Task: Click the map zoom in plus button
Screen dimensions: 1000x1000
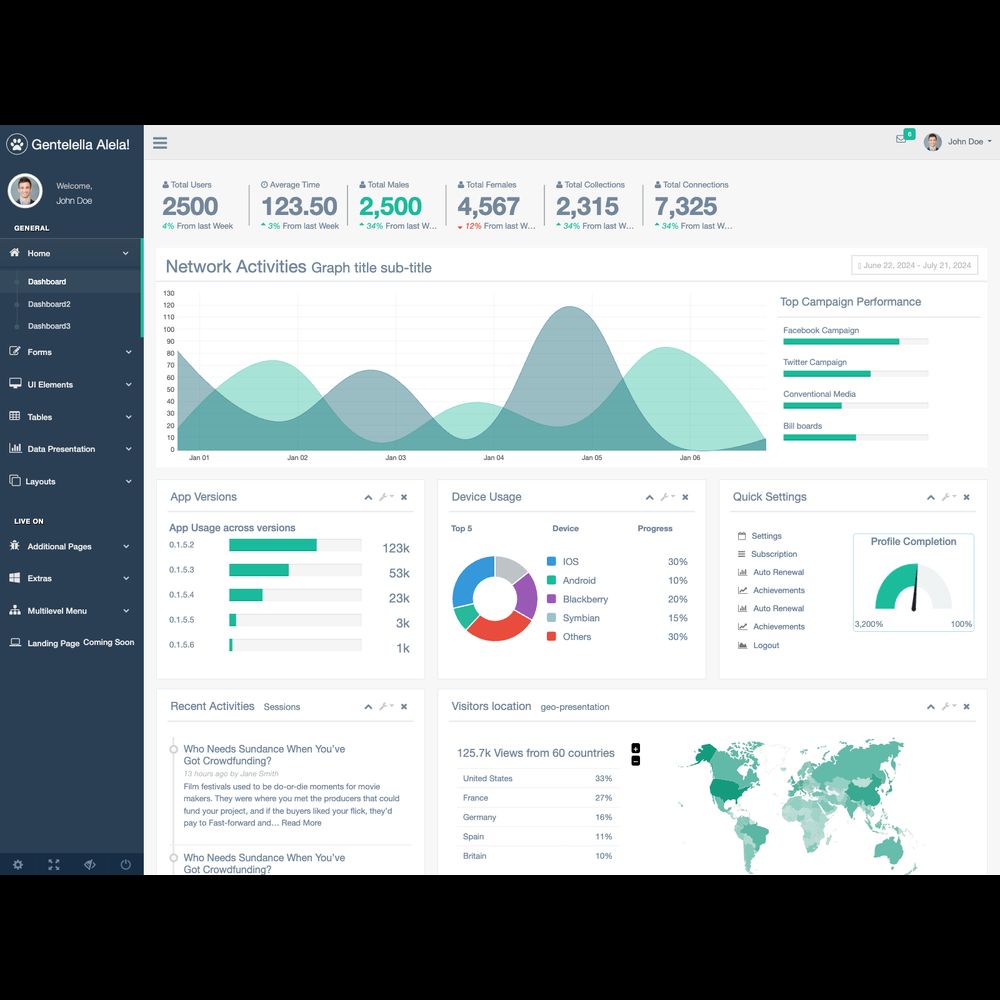Action: (x=636, y=748)
